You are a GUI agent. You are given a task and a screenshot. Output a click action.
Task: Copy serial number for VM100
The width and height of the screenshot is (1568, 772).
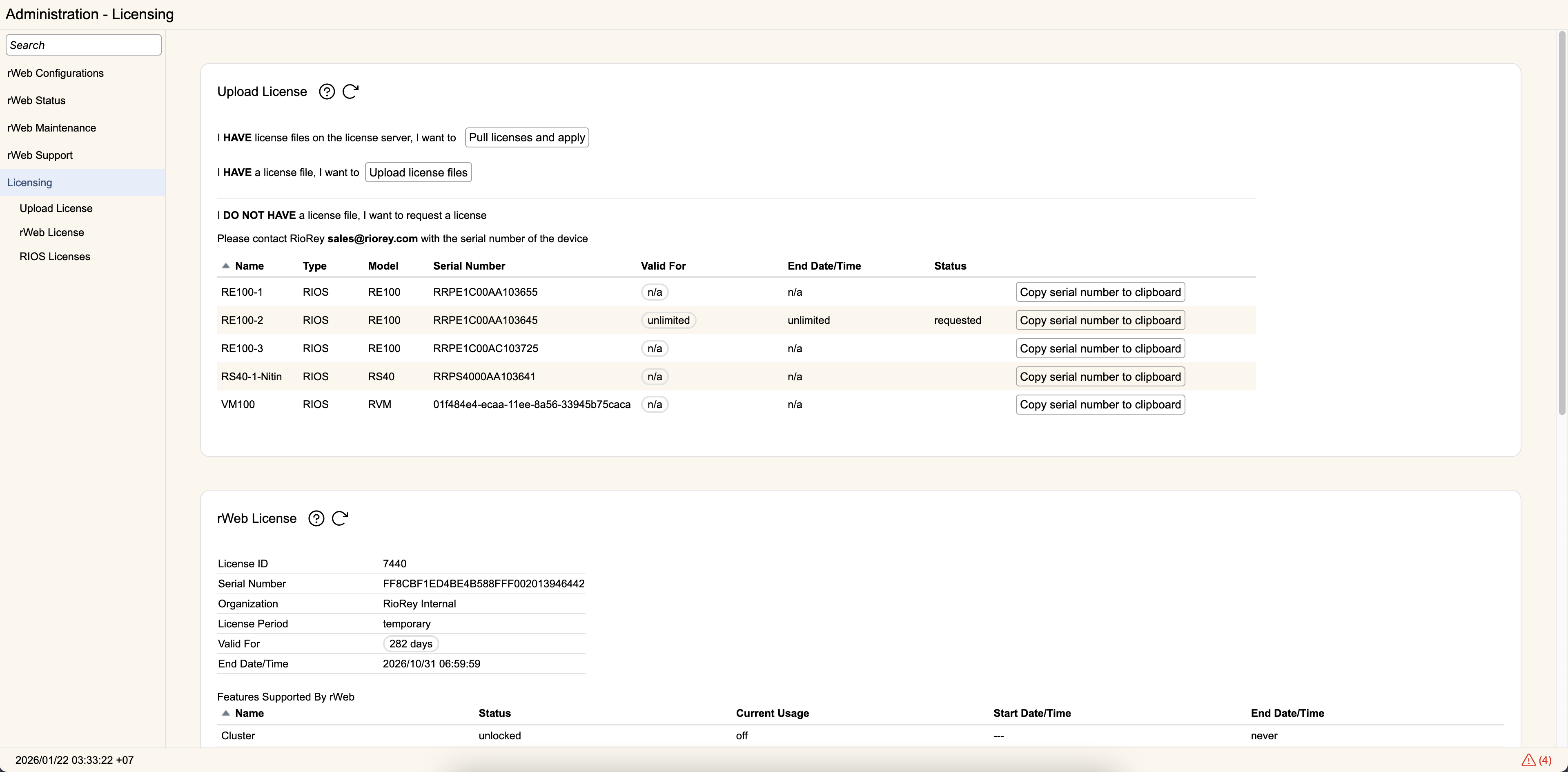point(1100,404)
